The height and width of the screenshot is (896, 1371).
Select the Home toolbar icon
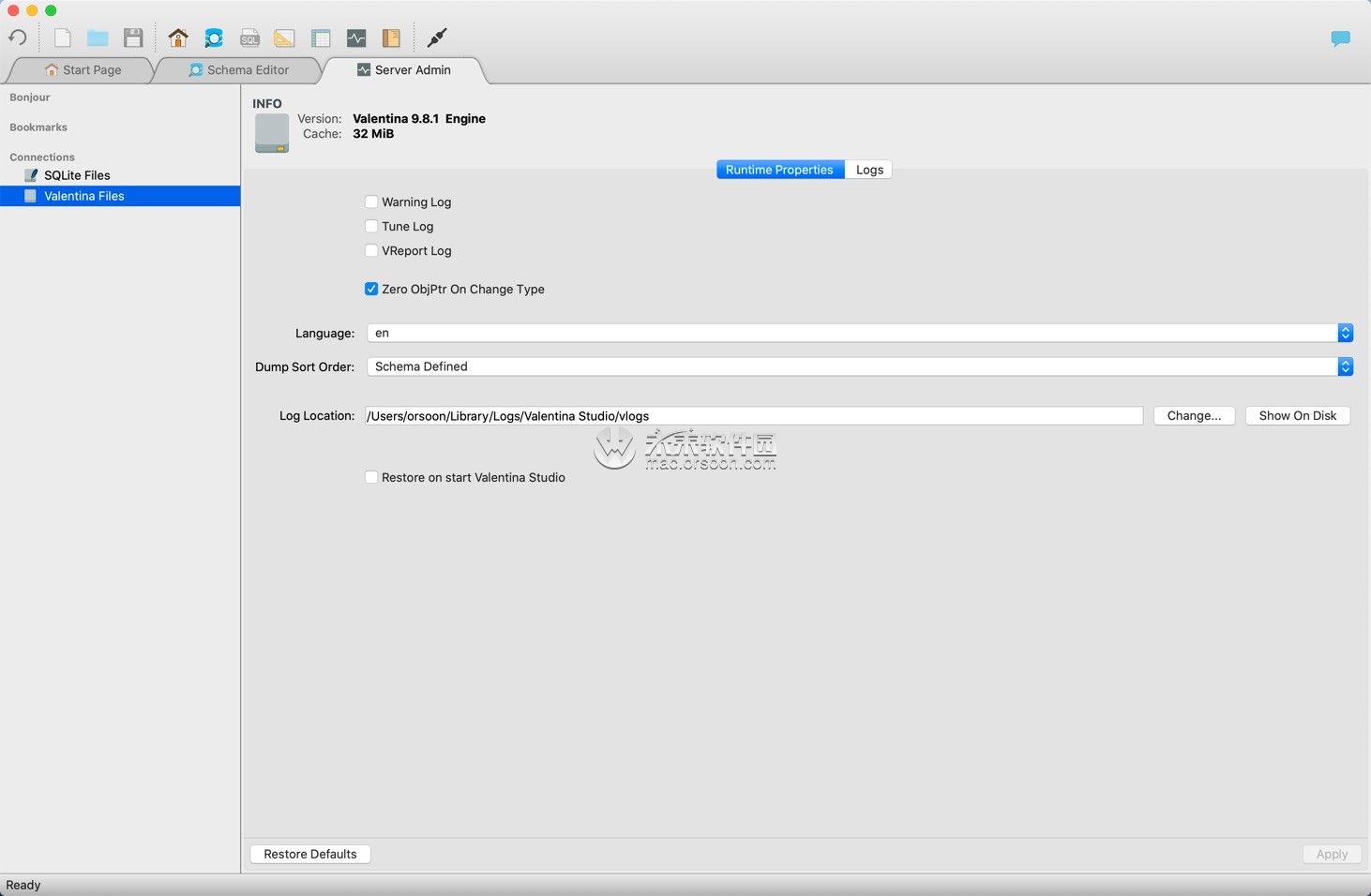178,37
